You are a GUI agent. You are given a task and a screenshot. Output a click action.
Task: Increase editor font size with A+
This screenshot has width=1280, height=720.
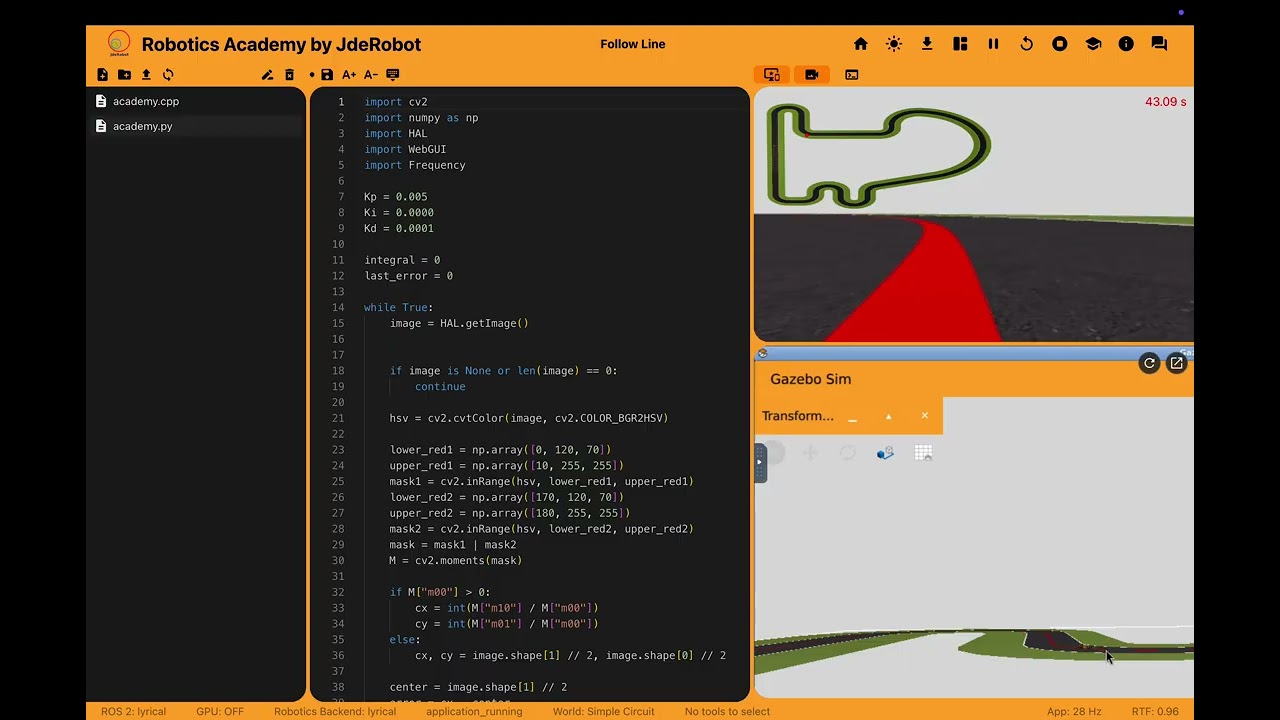349,75
